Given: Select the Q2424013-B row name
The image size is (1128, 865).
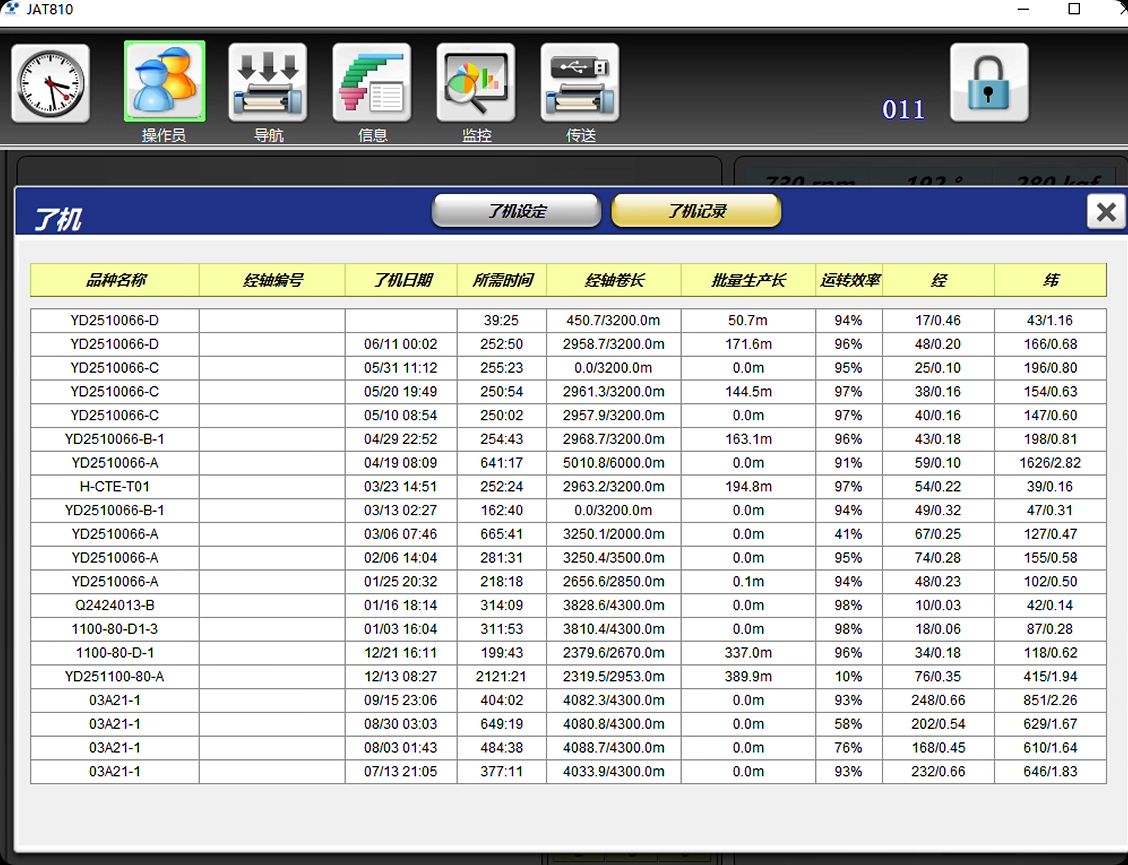Looking at the screenshot, I should (x=115, y=605).
